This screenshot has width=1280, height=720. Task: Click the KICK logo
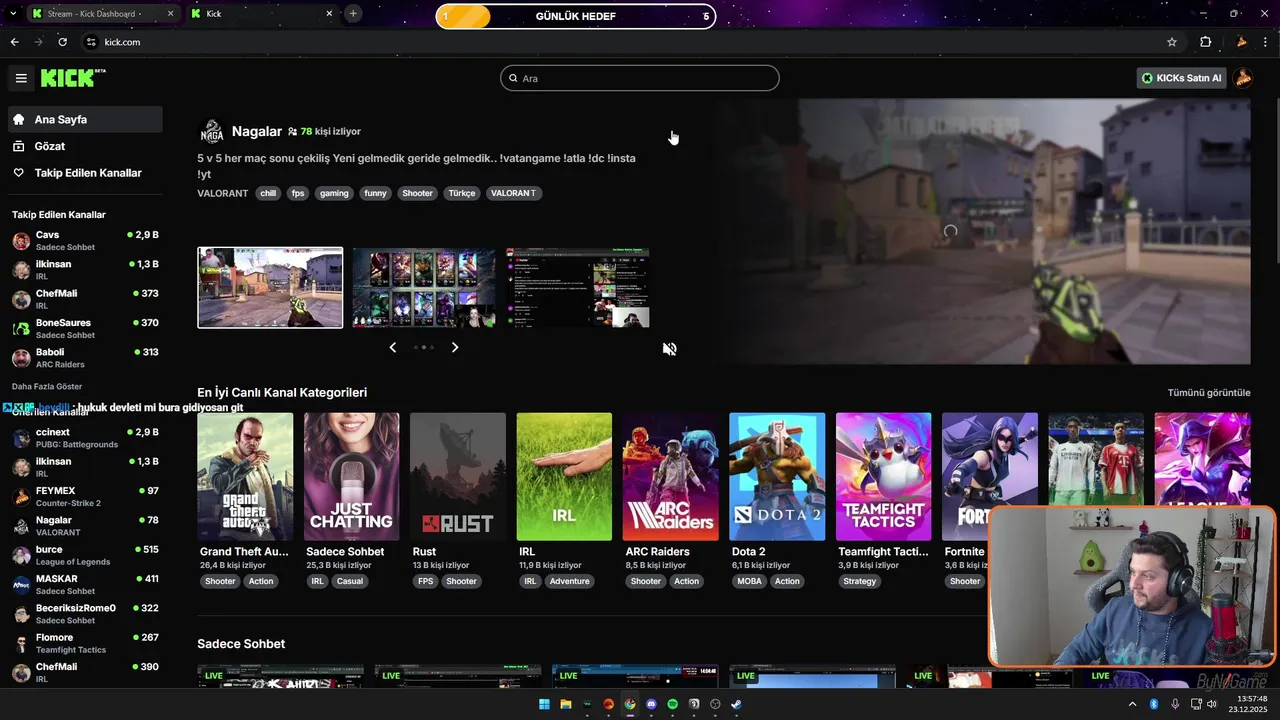(73, 78)
